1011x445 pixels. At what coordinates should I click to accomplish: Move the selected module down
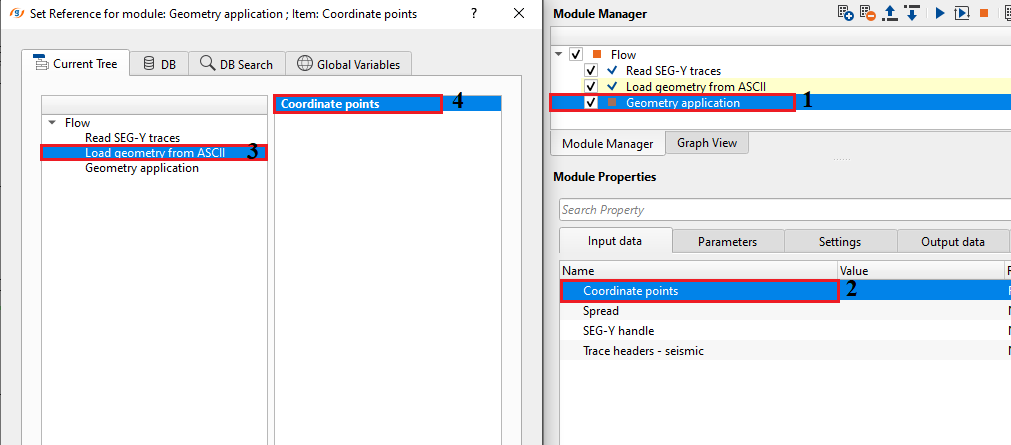click(x=911, y=14)
